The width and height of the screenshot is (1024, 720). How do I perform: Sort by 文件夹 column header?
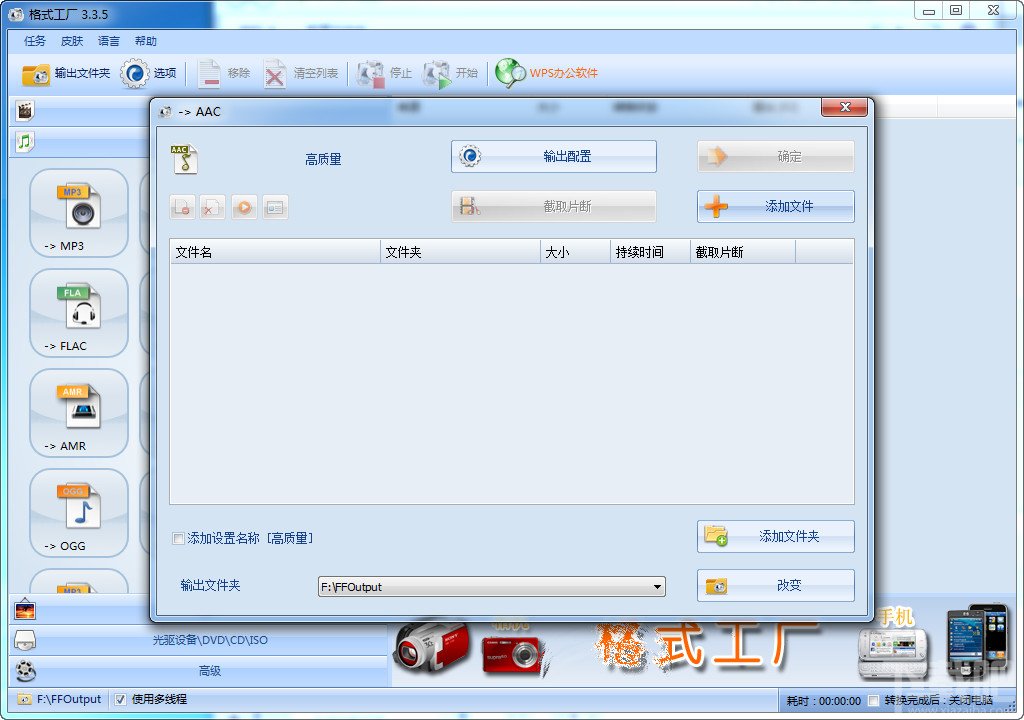coord(460,252)
